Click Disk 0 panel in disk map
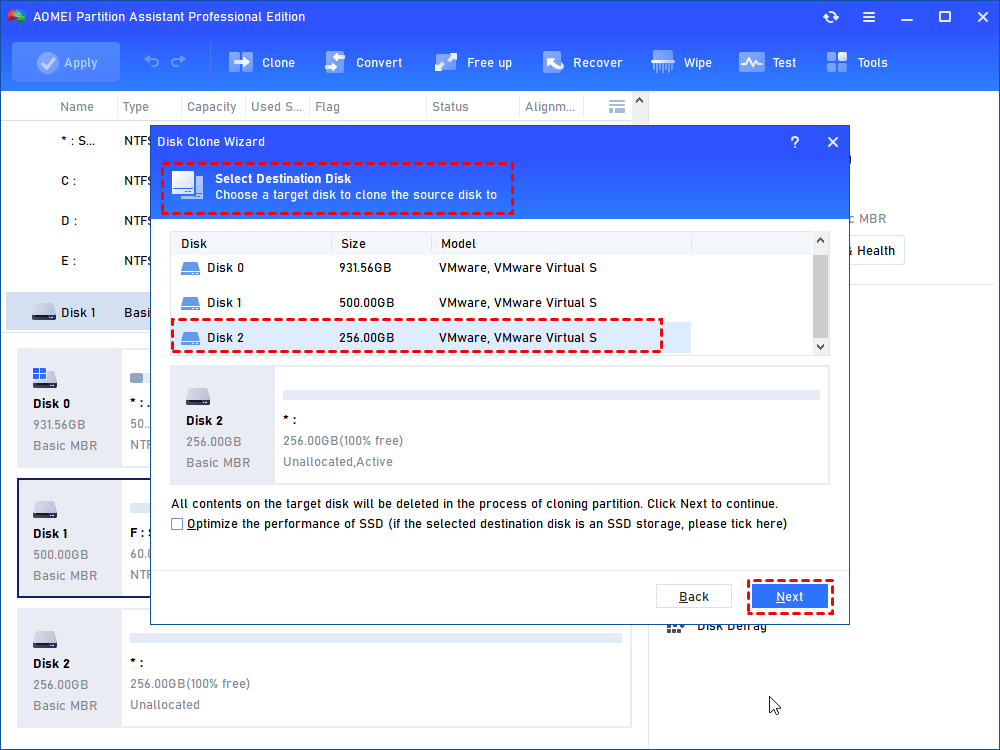The width and height of the screenshot is (1000, 750). 69,408
